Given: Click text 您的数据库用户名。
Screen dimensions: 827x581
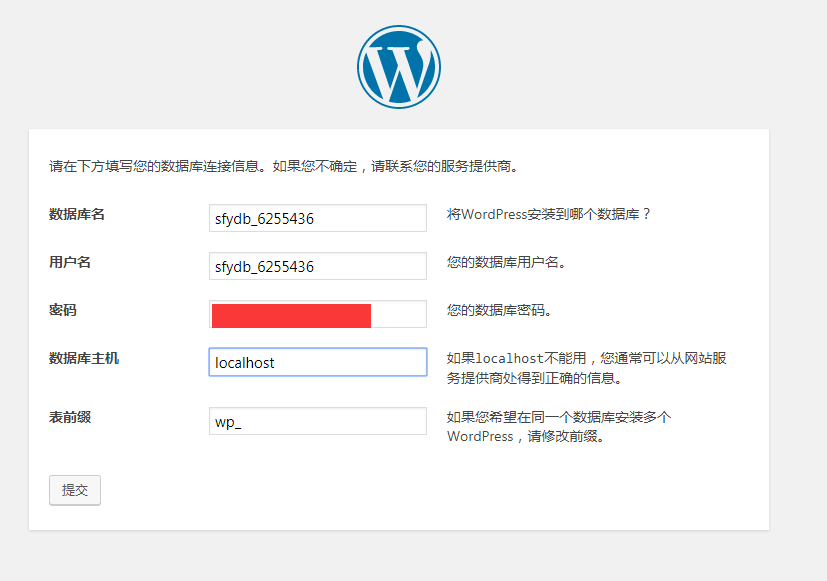Looking at the screenshot, I should click(x=506, y=262).
